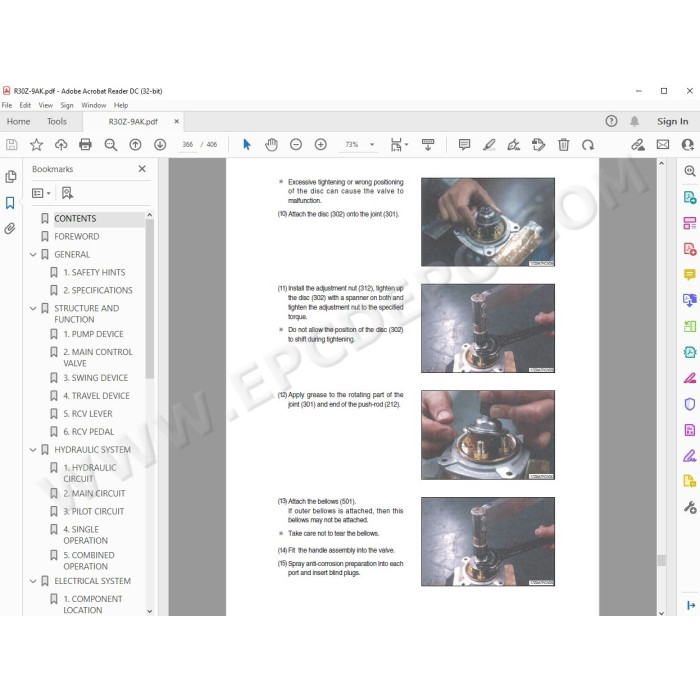Open More Tools wrench icon
This screenshot has width=700, height=700.
click(689, 507)
